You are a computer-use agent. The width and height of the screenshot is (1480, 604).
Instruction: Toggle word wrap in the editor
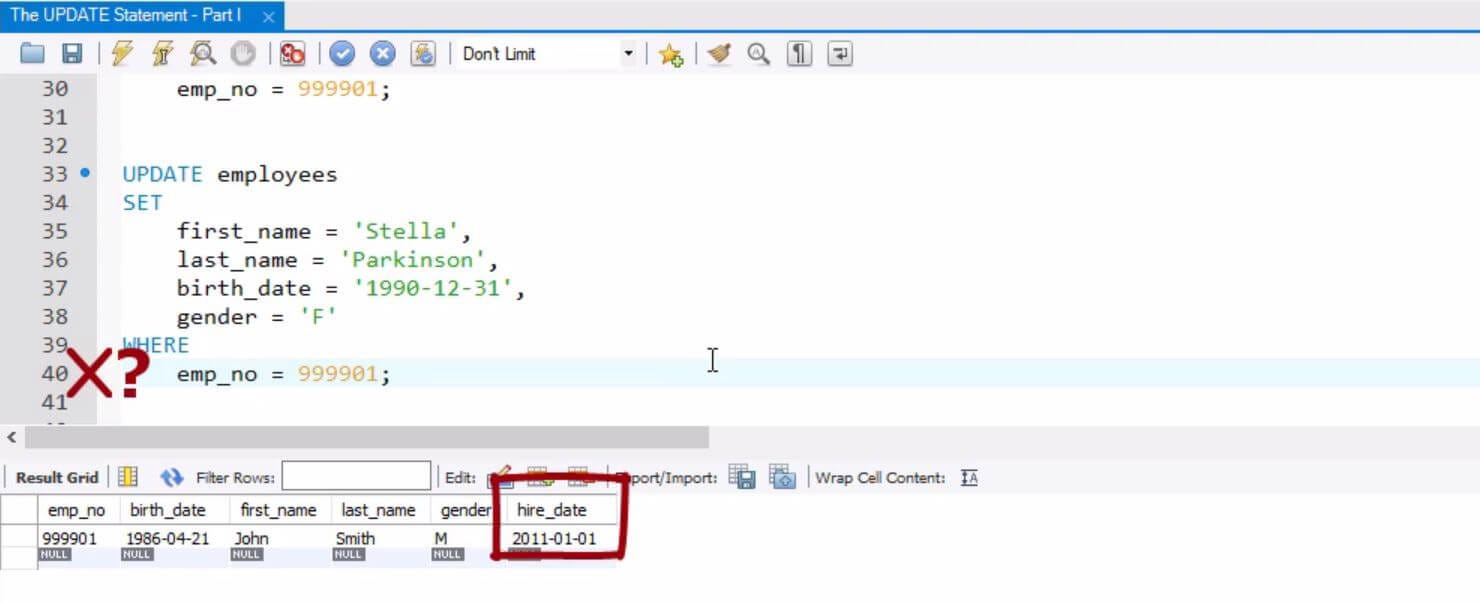[838, 53]
